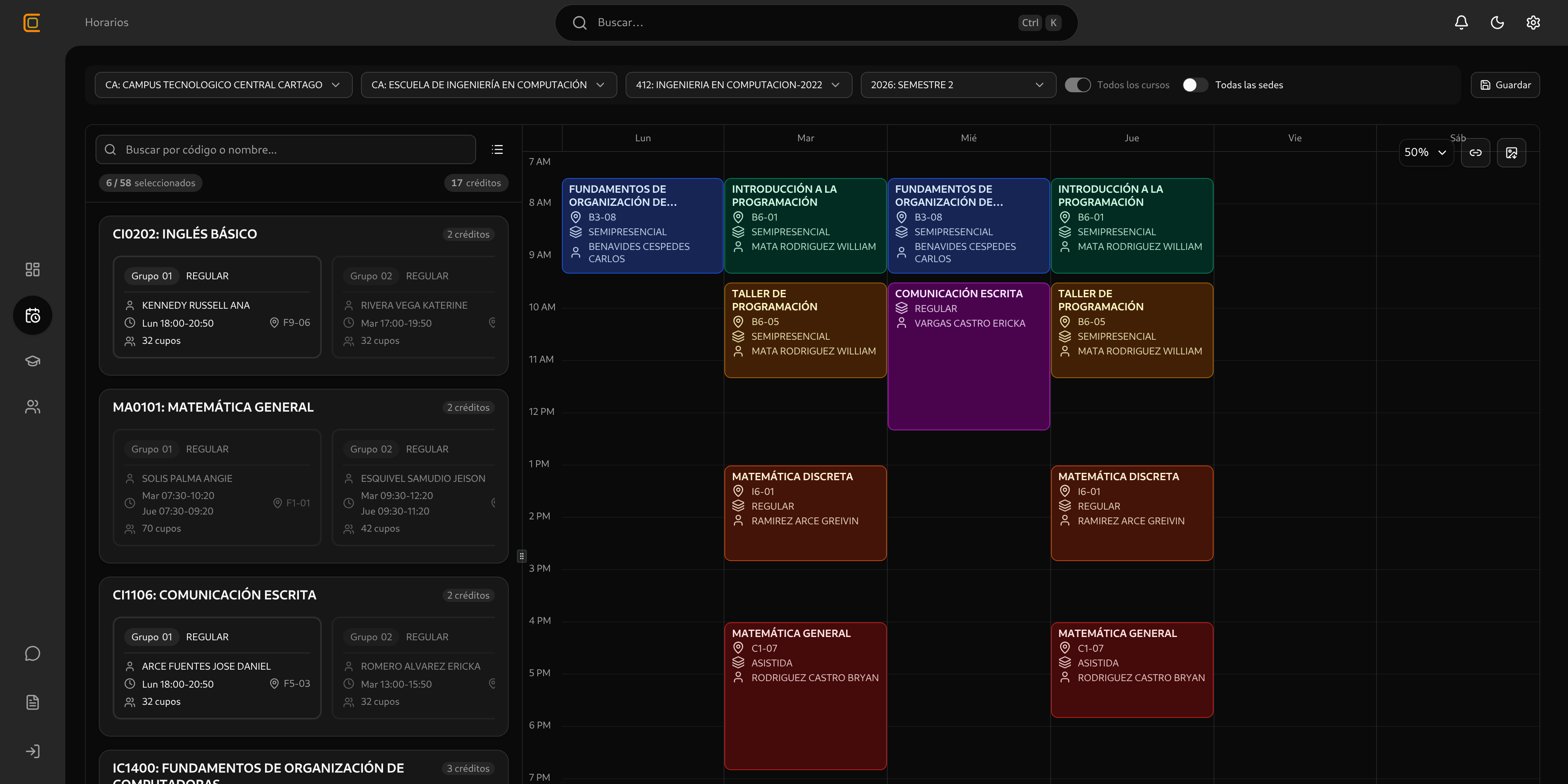The height and width of the screenshot is (784, 1568).
Task: Open Tuesday TALLER DE PROGRAMACIÓN block
Action: click(805, 330)
